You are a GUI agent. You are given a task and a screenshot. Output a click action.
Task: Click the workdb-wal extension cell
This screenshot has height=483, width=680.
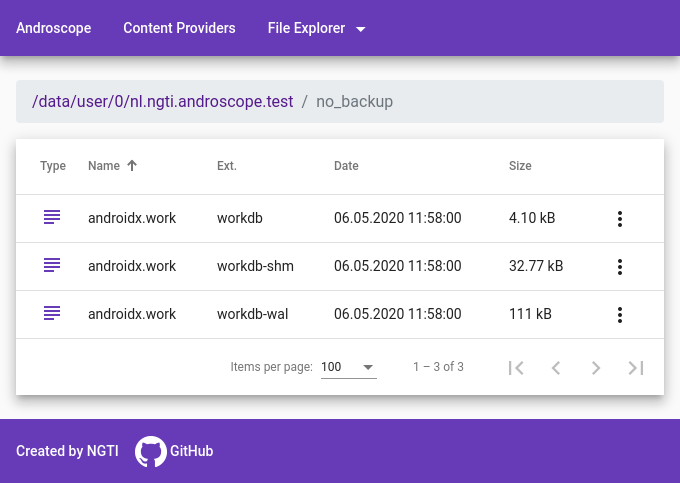pyautogui.click(x=252, y=314)
